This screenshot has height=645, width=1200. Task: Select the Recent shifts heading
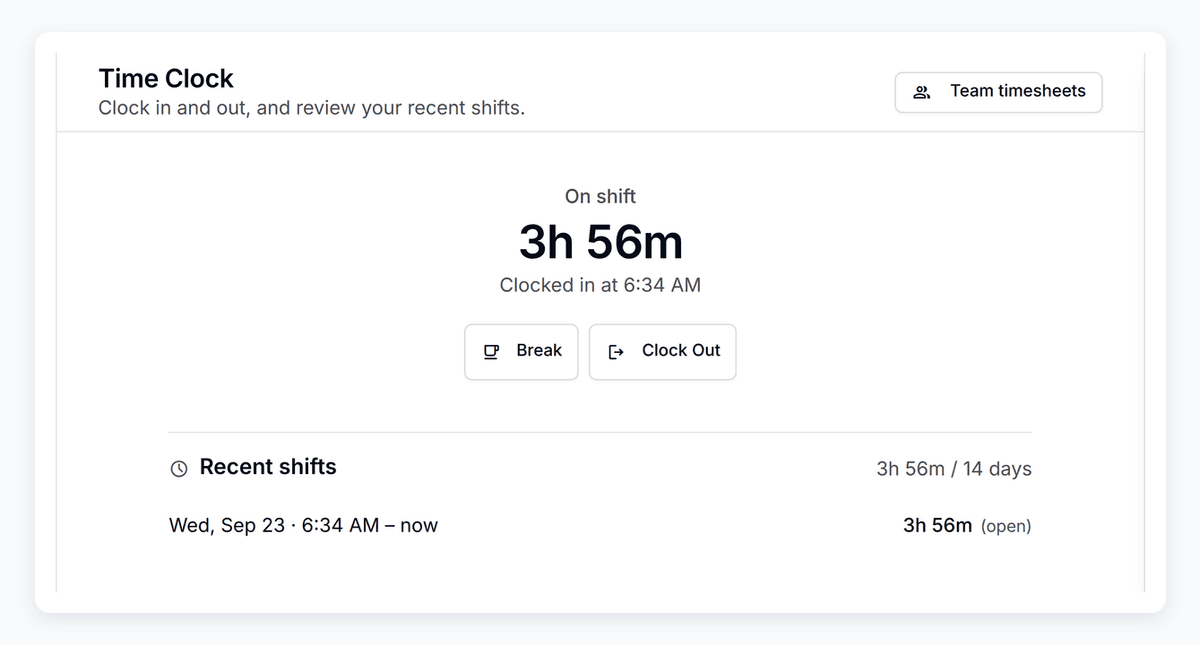pyautogui.click(x=268, y=467)
